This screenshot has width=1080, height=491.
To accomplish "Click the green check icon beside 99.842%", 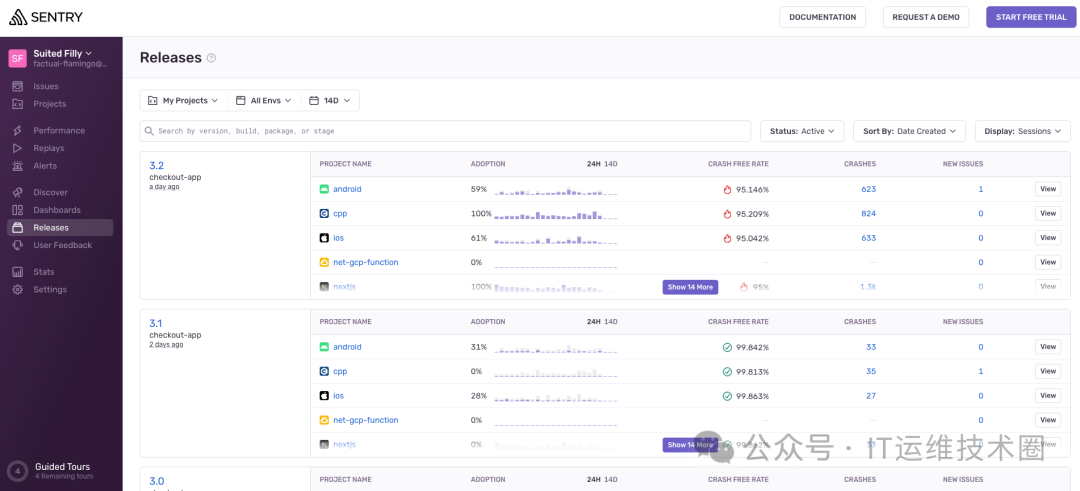I will (x=727, y=347).
